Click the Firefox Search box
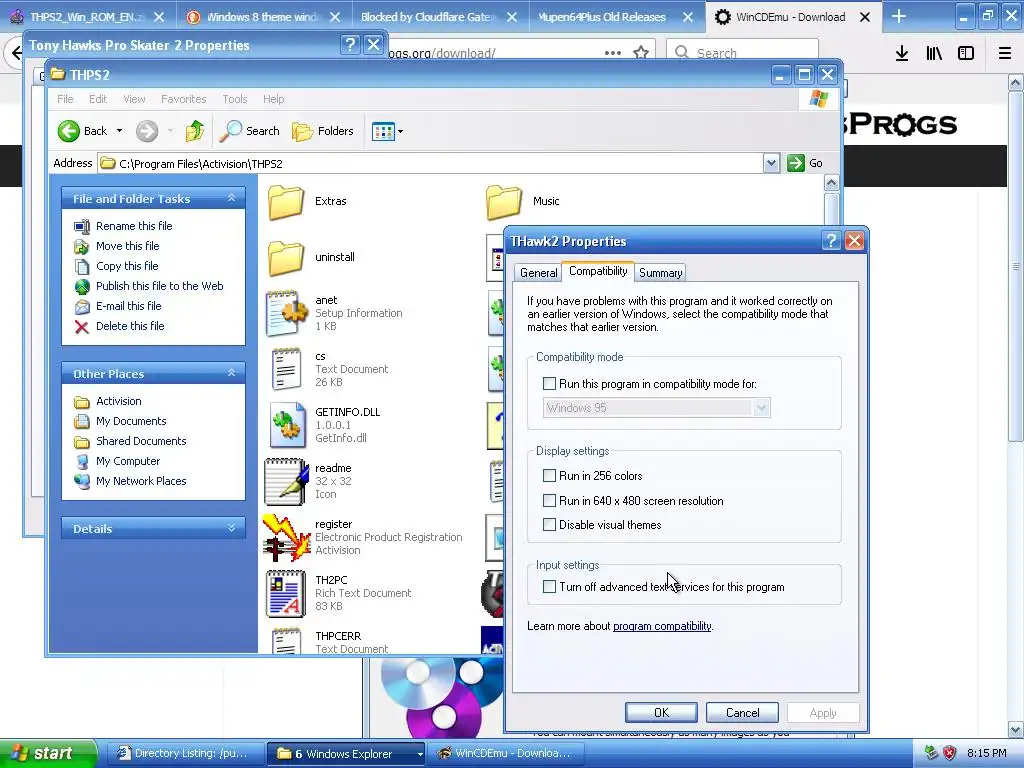The image size is (1024, 768). 742,53
